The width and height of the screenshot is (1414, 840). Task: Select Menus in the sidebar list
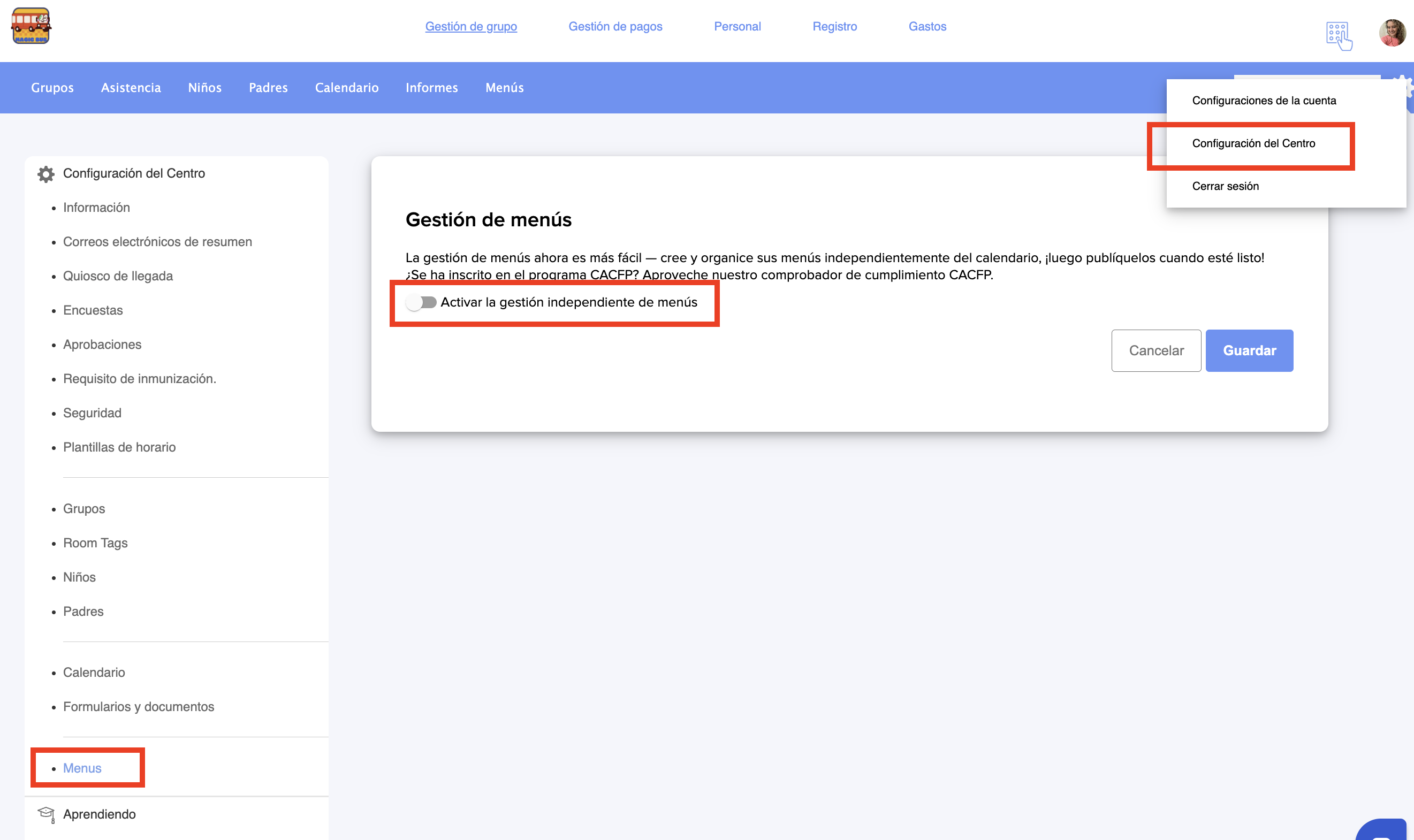click(x=82, y=768)
